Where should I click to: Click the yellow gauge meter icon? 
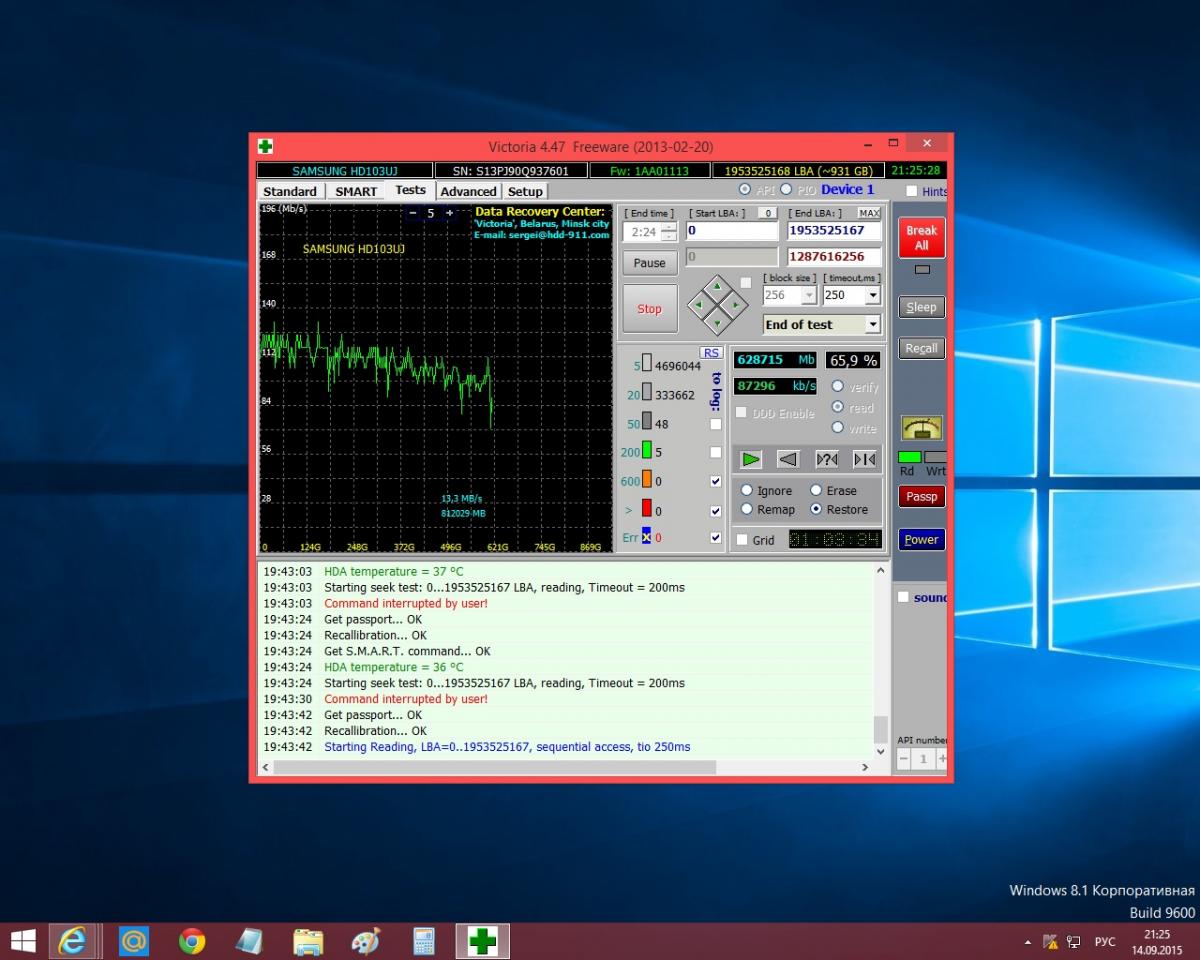921,428
